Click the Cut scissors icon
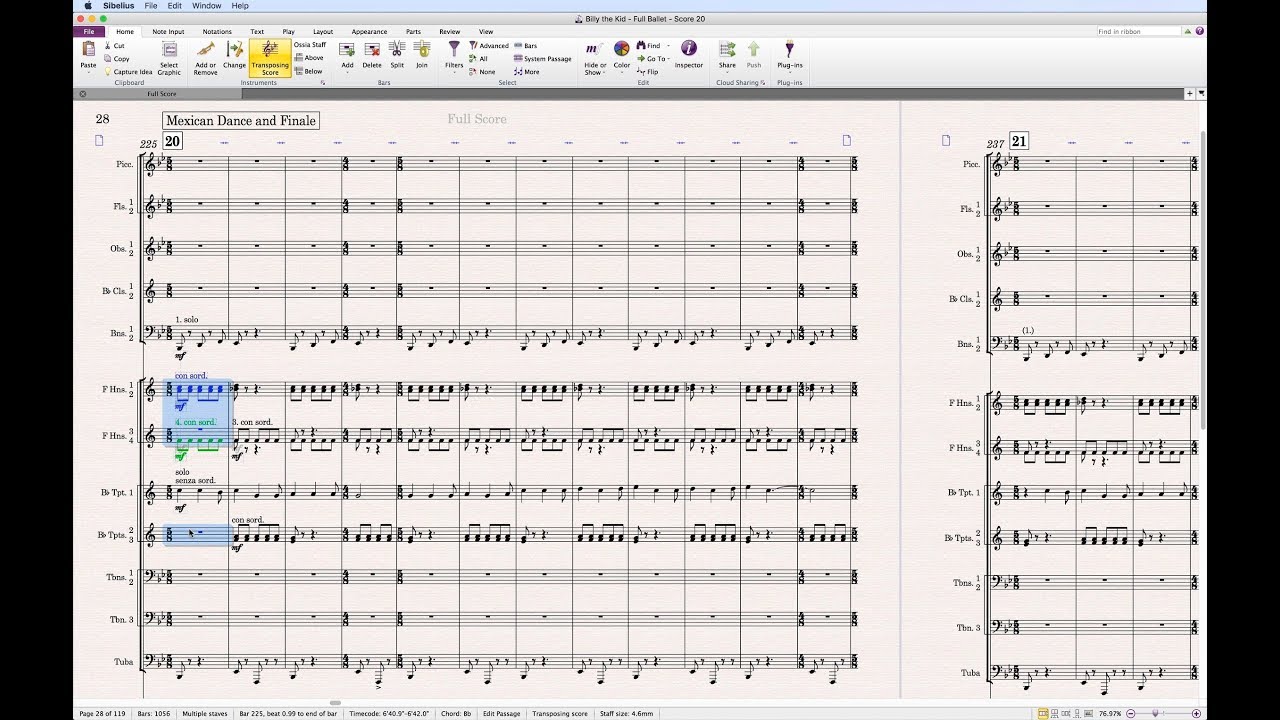The image size is (1280, 720). 108,45
